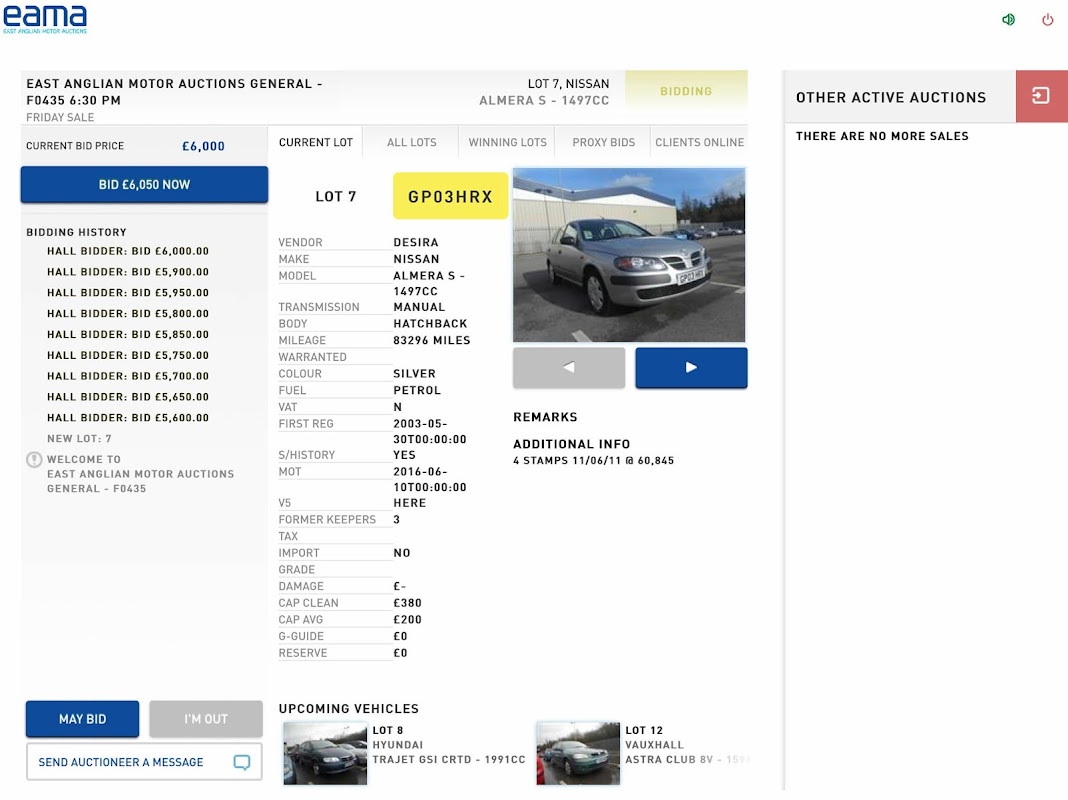Screen dimensions: 1068x800
Task: Show next vehicle photo
Action: click(691, 368)
